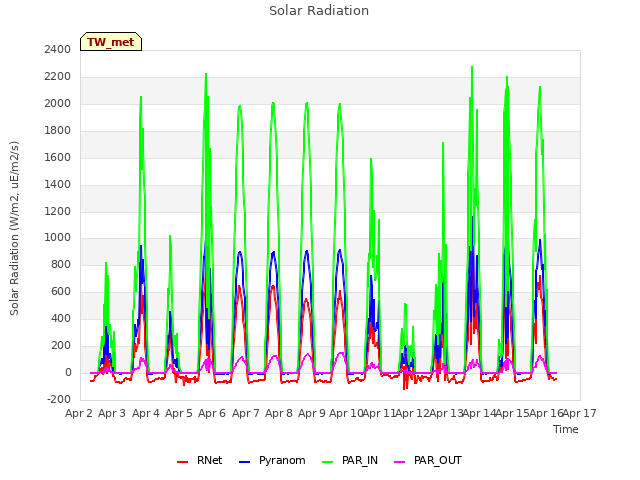
Task: Click the PAR_IN legend entry
Action: (350, 460)
